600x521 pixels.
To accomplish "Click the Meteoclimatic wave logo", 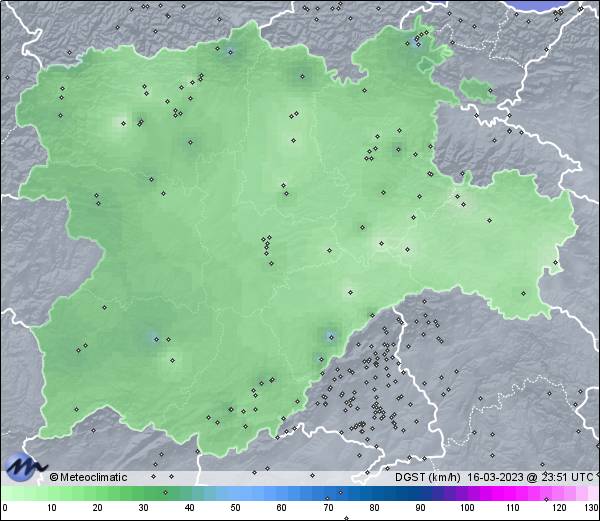I will [x=26, y=466].
